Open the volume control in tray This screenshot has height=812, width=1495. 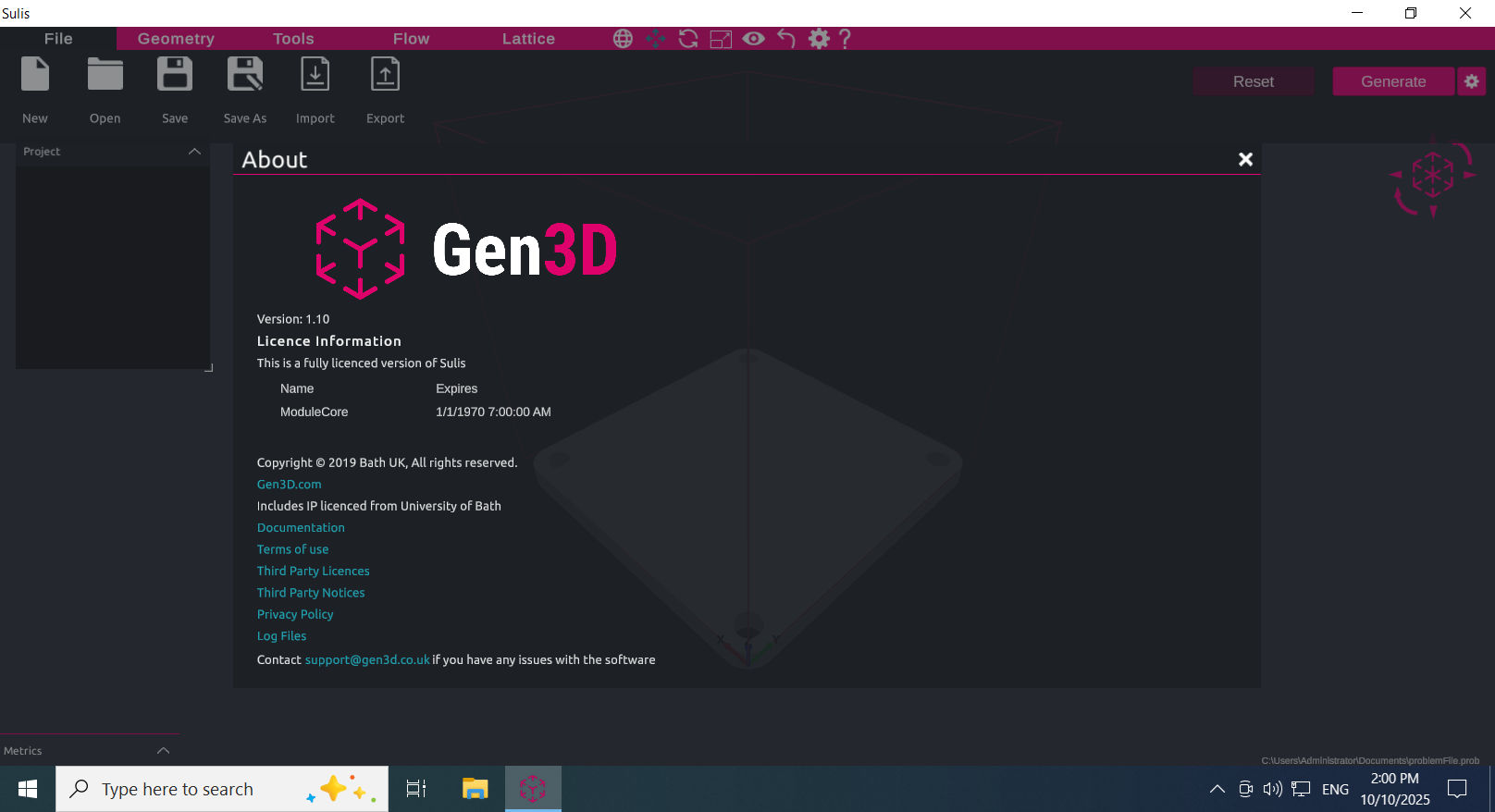pyautogui.click(x=1273, y=789)
